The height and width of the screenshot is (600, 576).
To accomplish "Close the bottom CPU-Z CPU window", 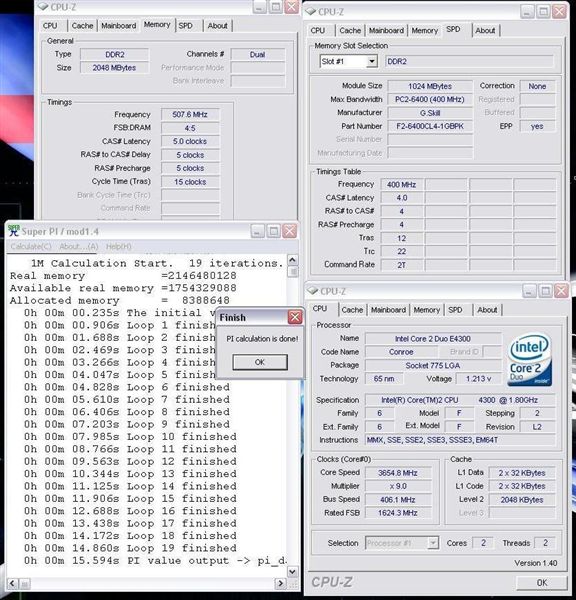I will coord(561,292).
